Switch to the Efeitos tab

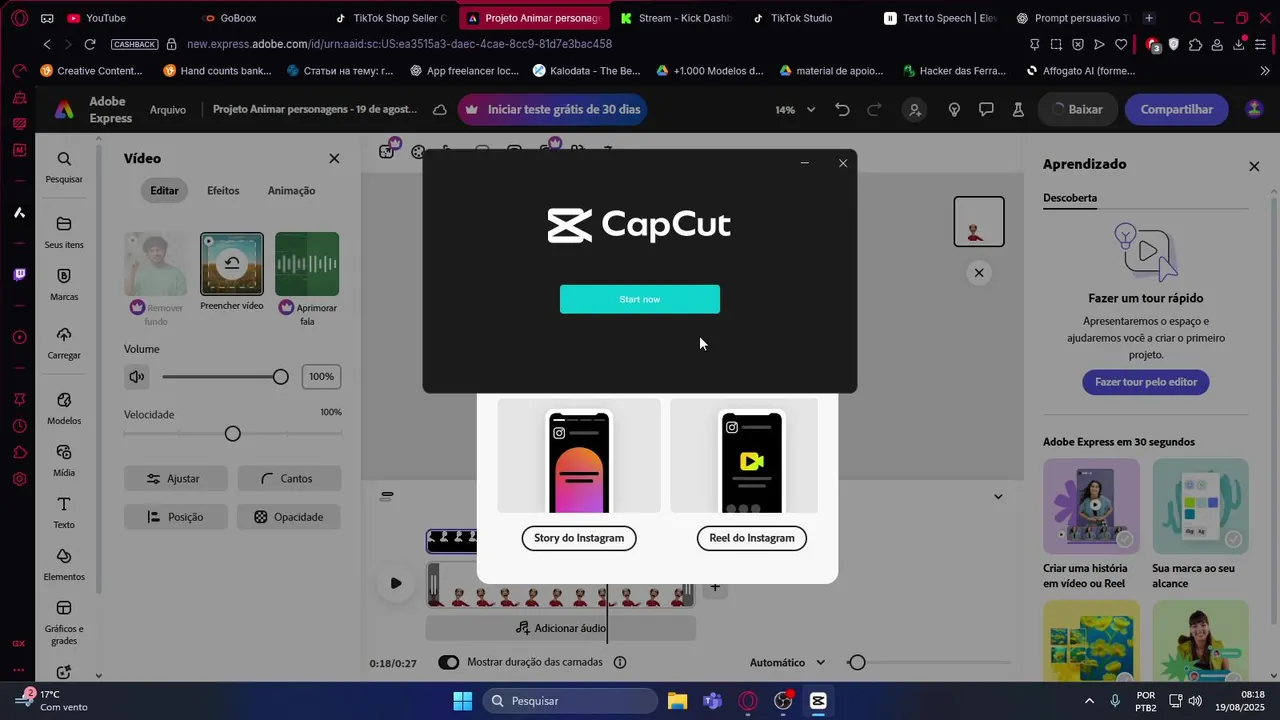(223, 190)
